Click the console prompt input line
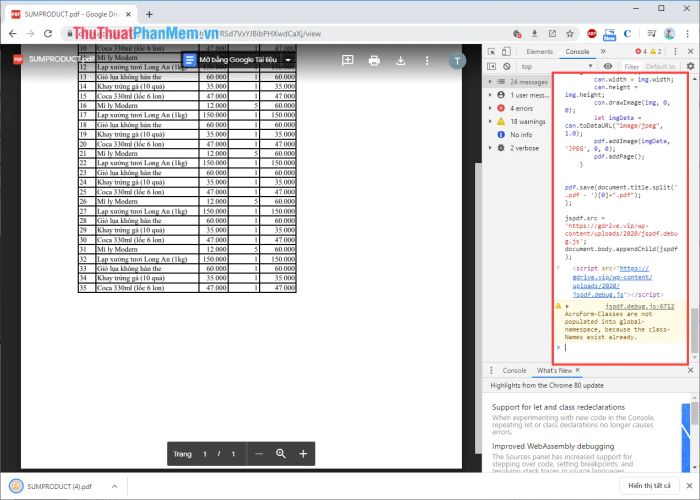This screenshot has height=500, width=700. [x=621, y=347]
